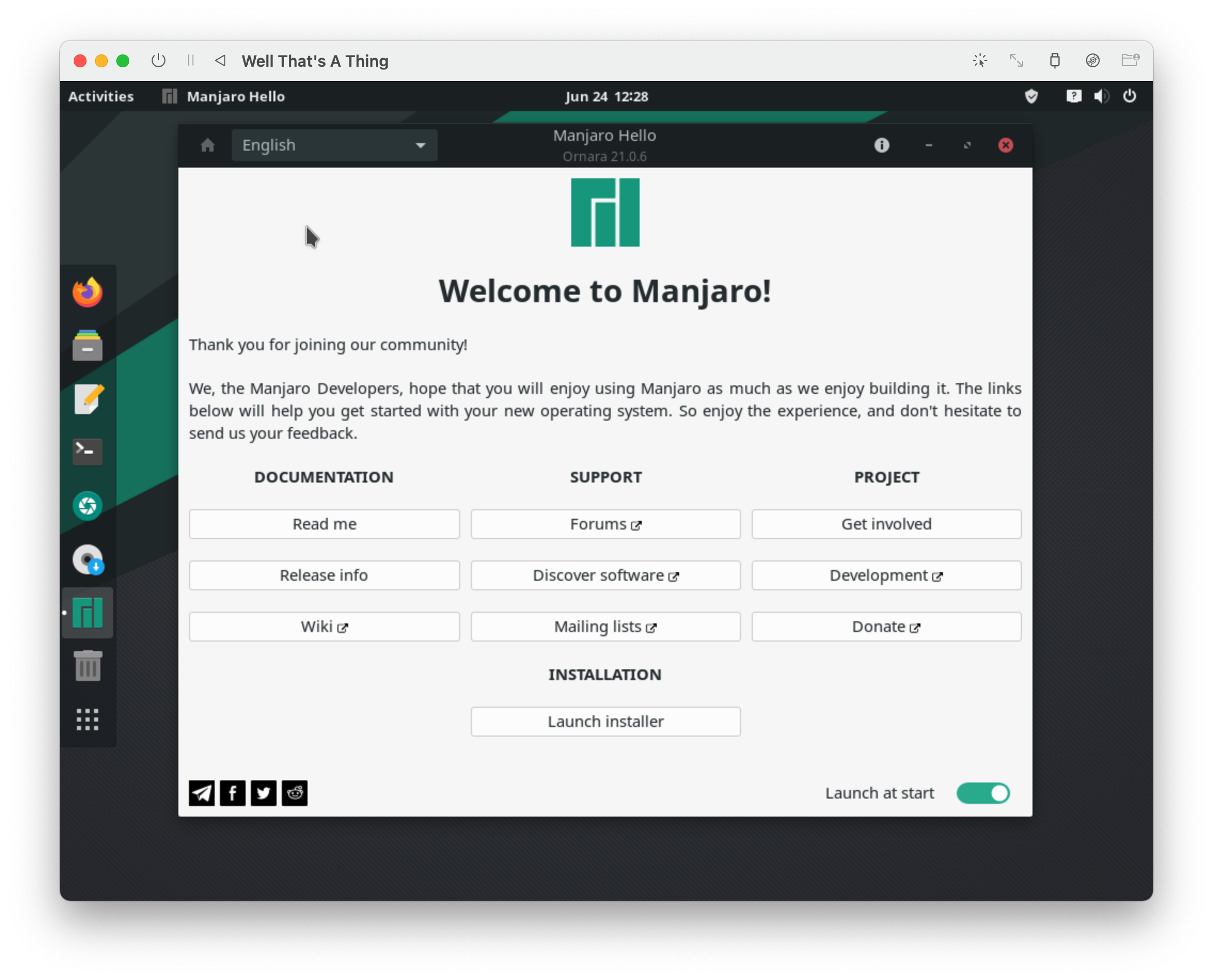Click the help question-mark tray icon
This screenshot has height=980, width=1213.
point(1074,96)
